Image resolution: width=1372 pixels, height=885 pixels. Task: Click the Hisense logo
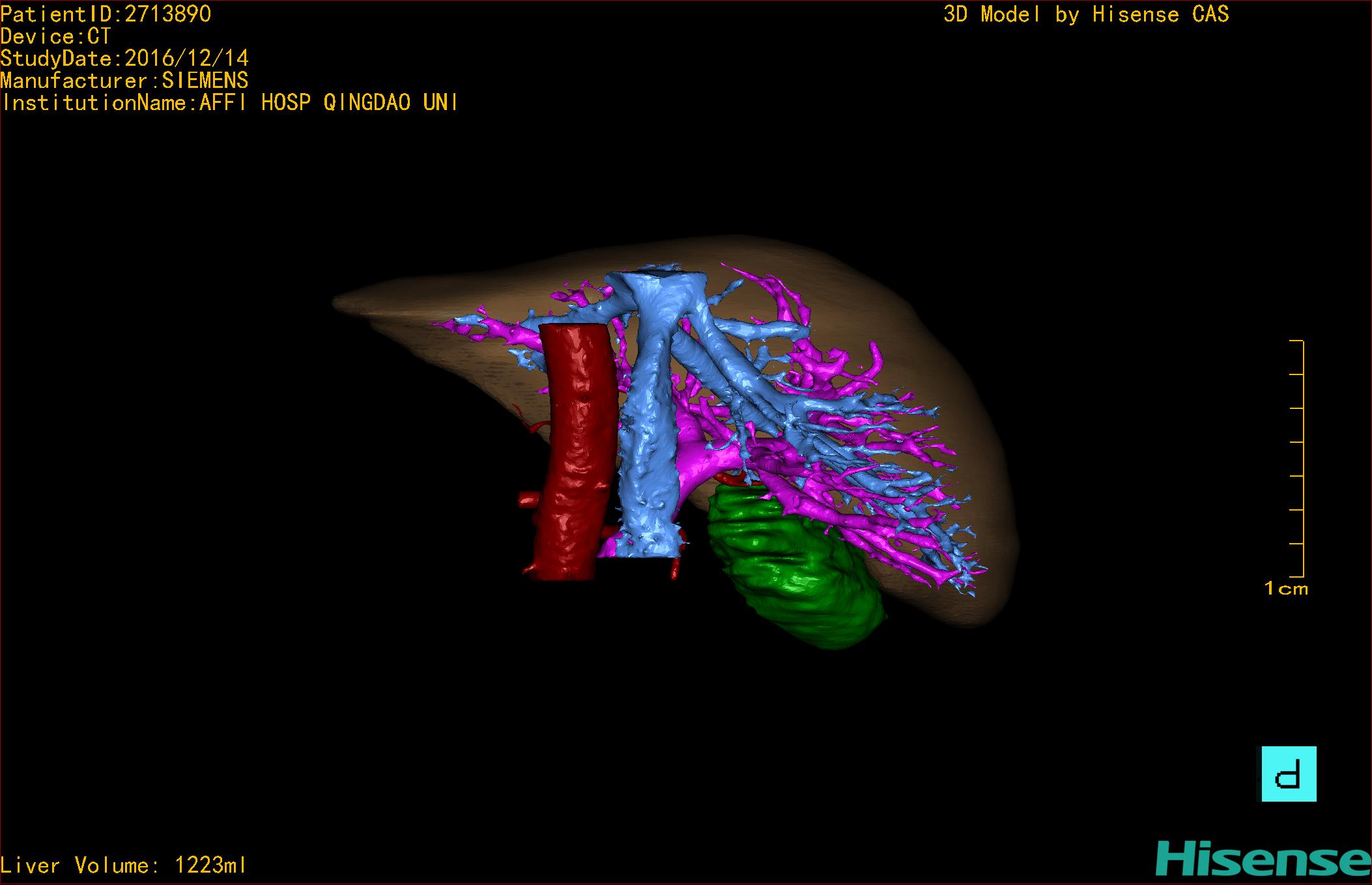tap(1263, 859)
